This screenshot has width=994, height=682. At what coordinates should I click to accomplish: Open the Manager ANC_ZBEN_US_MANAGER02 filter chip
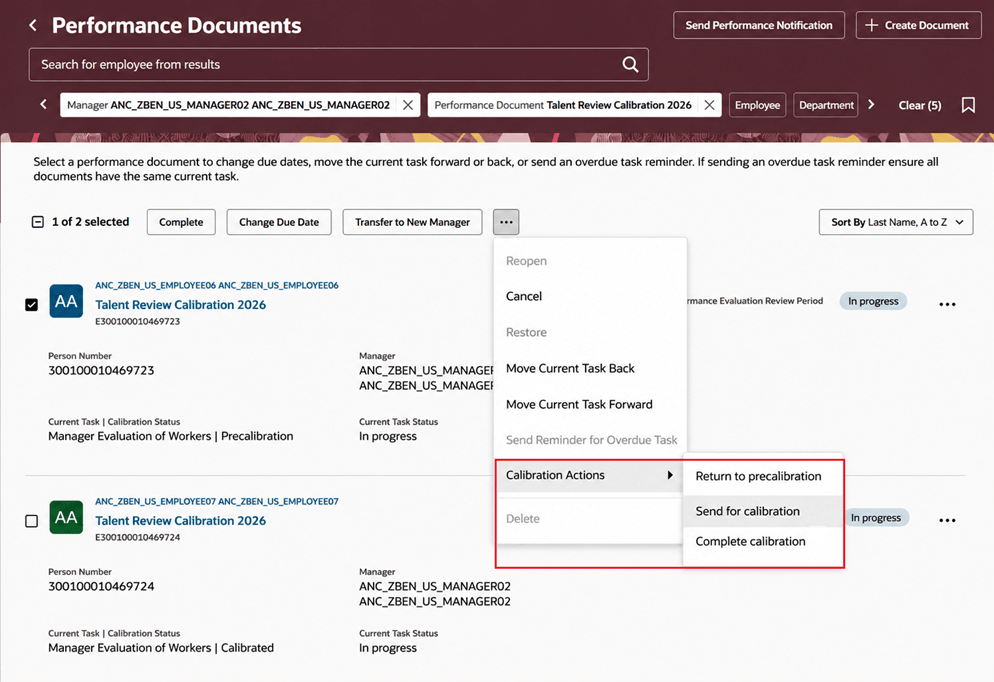click(x=228, y=105)
